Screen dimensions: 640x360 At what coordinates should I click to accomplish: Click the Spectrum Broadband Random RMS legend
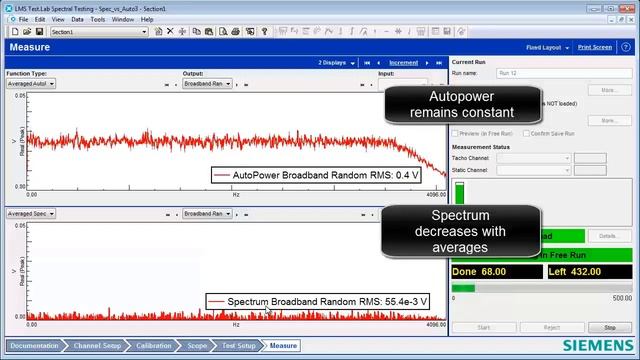[x=318, y=302]
